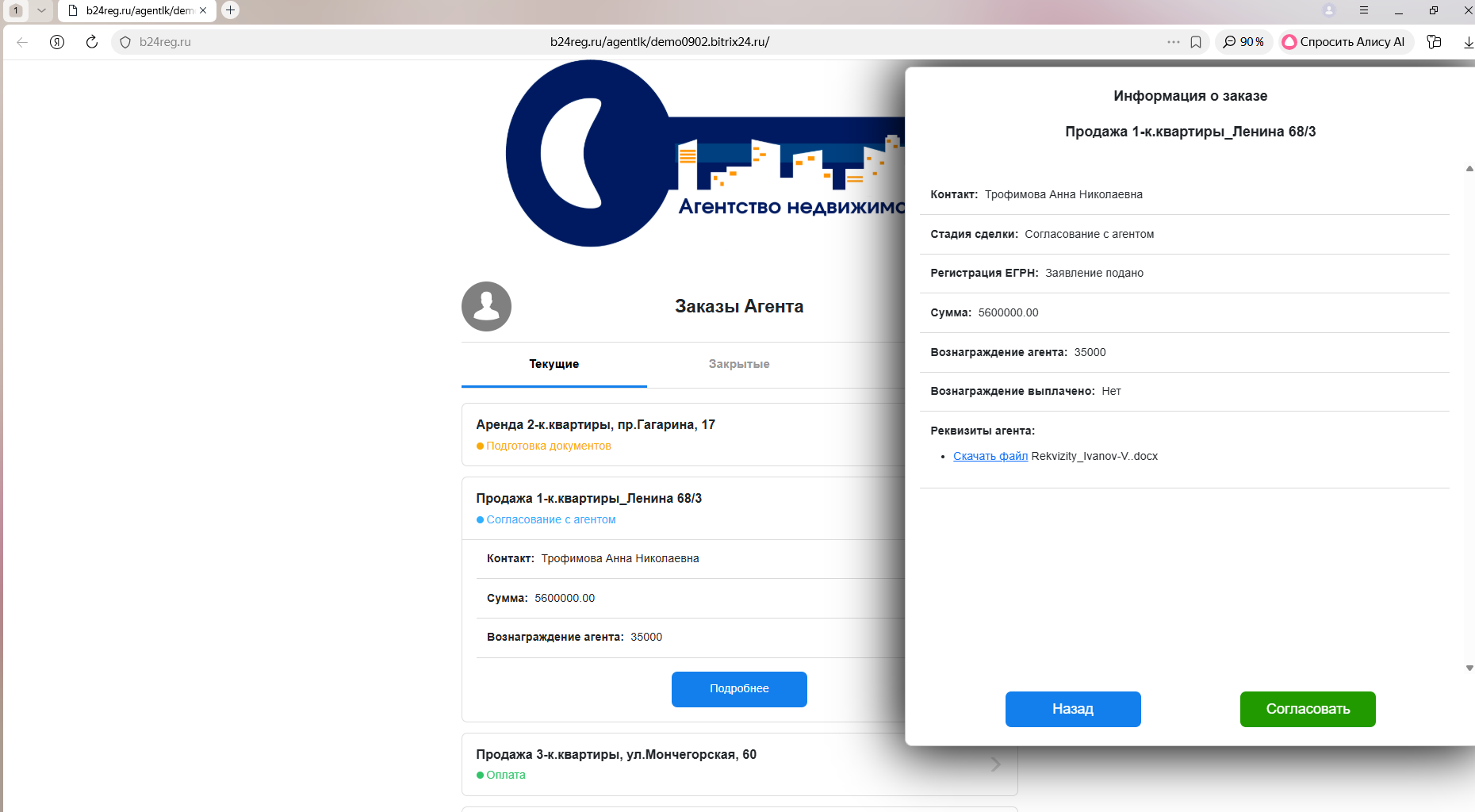Expand the Продажа 3-к.квартиры, ул.Мончегорская order
This screenshot has width=1475, height=812.
pos(739,764)
